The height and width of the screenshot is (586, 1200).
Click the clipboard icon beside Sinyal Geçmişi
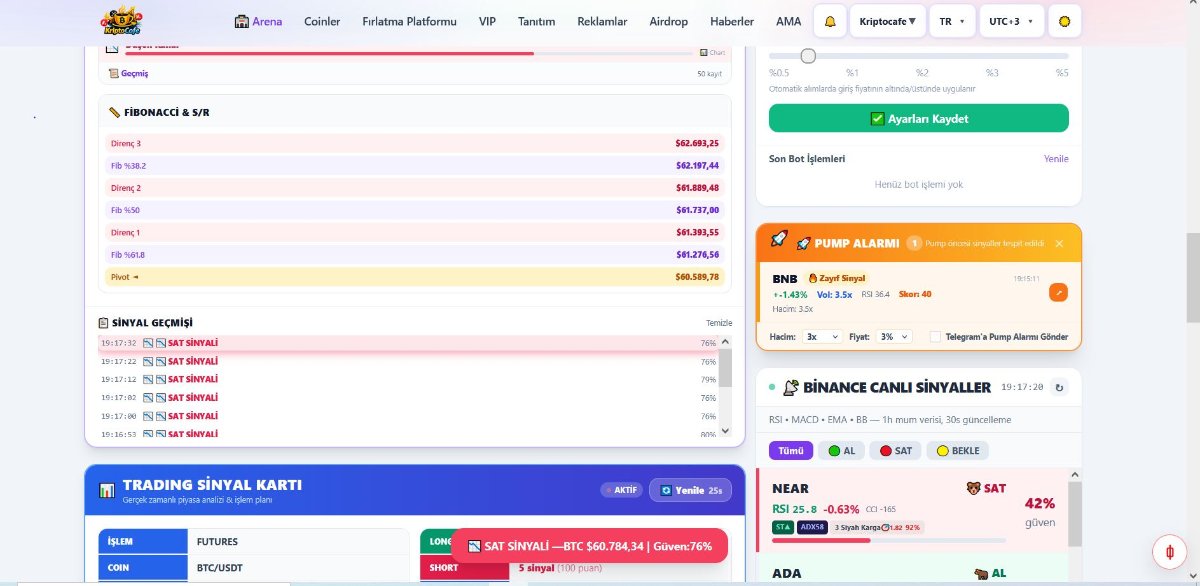(104, 322)
